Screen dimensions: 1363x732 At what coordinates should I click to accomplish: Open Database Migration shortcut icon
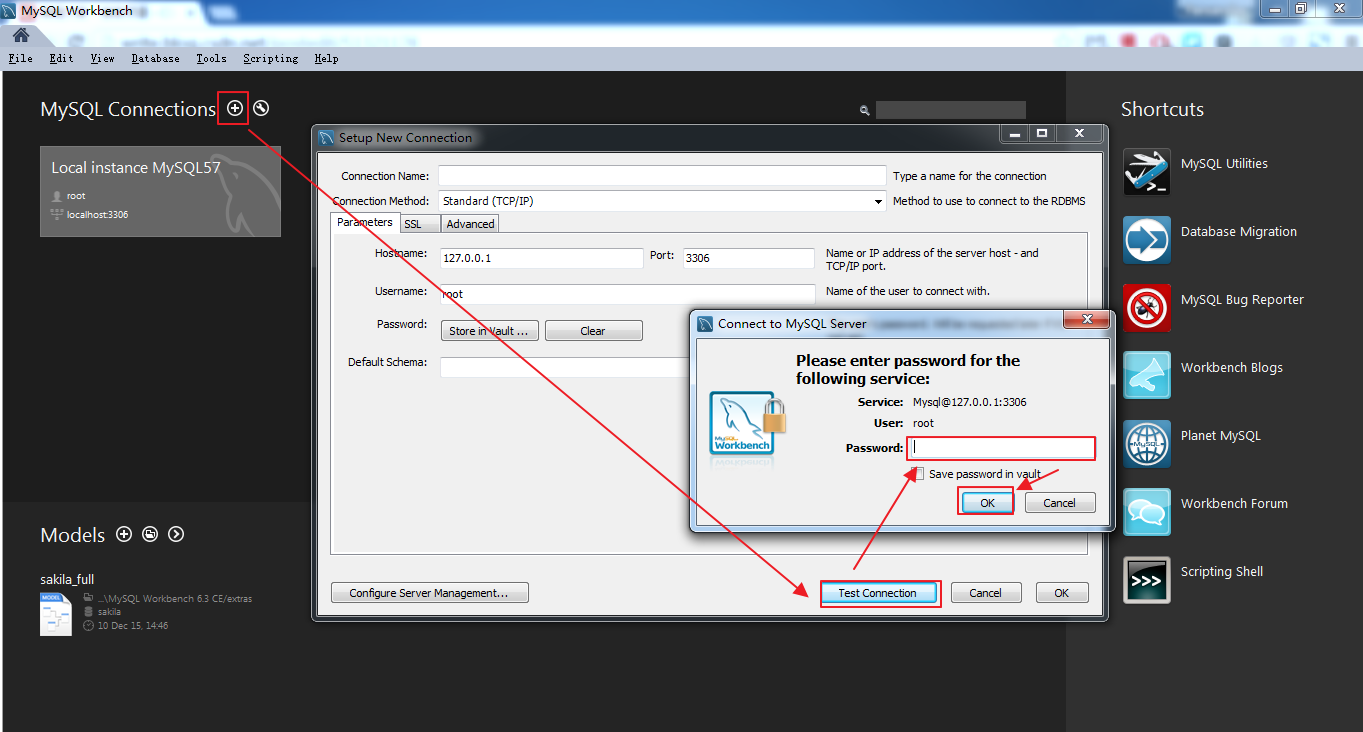pyautogui.click(x=1146, y=239)
